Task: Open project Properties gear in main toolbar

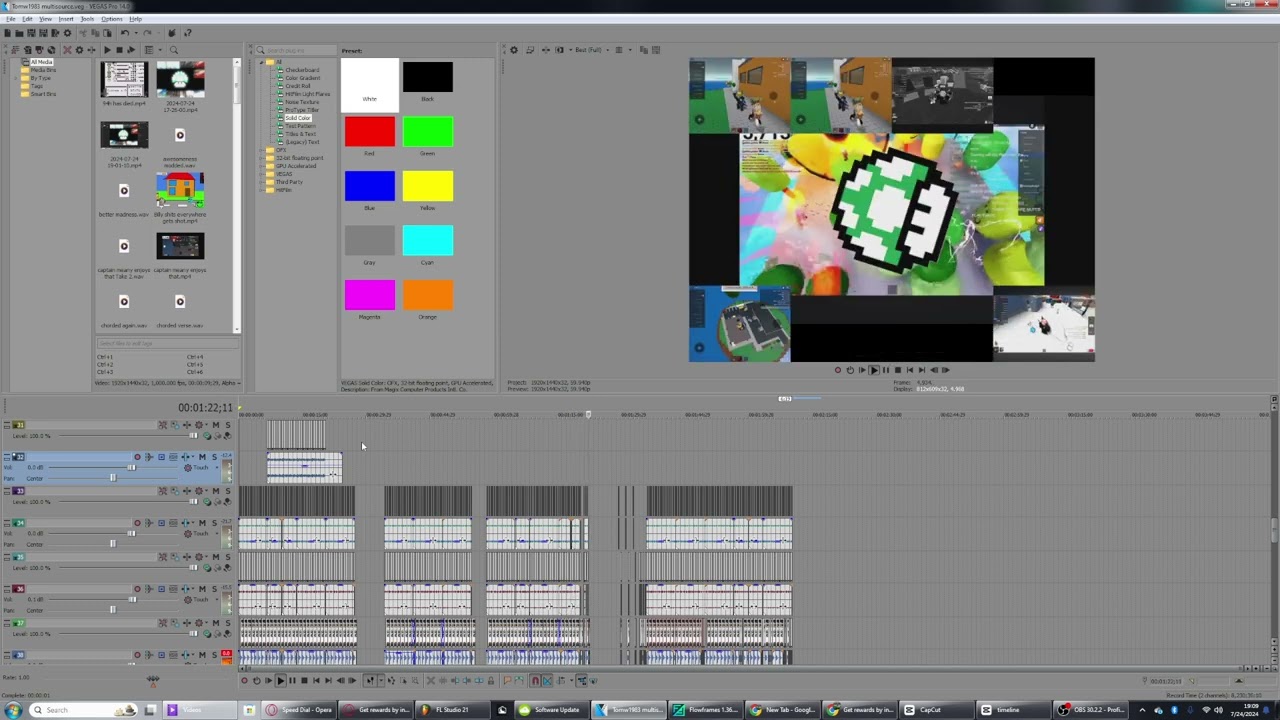Action: [67, 33]
